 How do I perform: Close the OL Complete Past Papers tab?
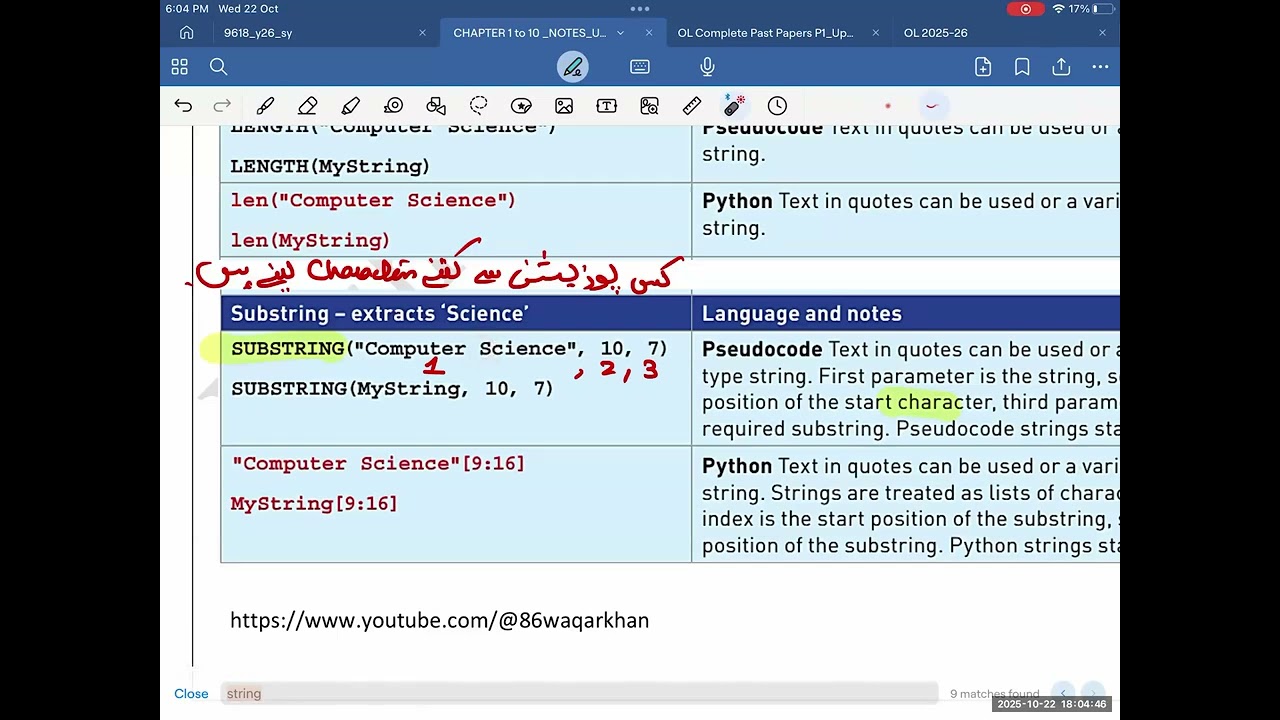[x=876, y=33]
